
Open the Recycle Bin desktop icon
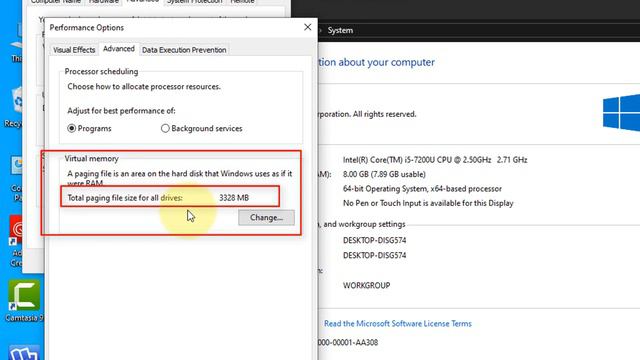pos(15,107)
